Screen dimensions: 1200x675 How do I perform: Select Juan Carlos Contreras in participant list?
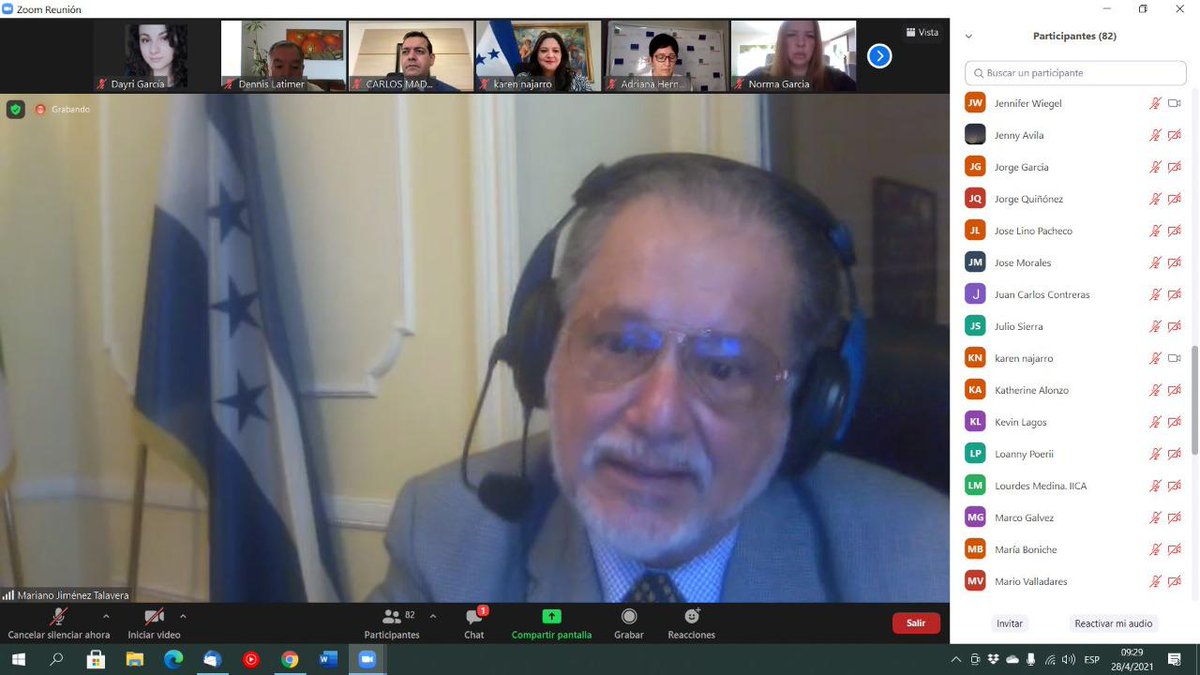[x=1075, y=294]
